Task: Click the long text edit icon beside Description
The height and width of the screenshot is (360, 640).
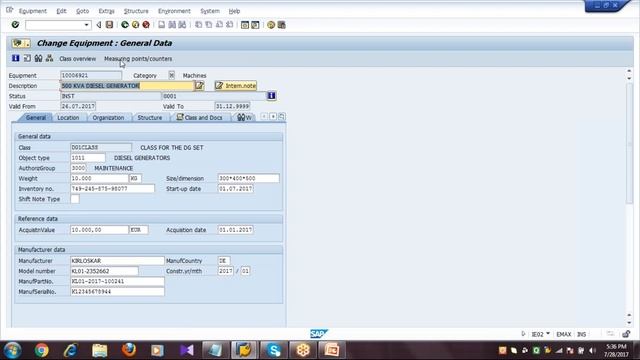Action: tap(199, 86)
